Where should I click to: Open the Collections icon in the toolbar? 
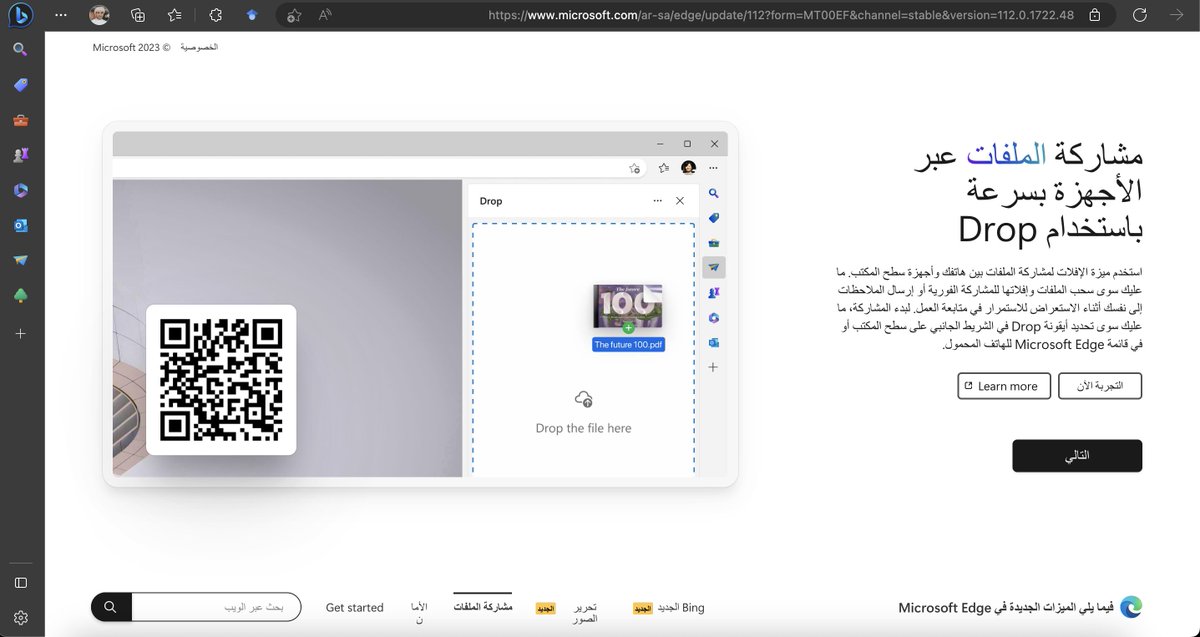138,15
